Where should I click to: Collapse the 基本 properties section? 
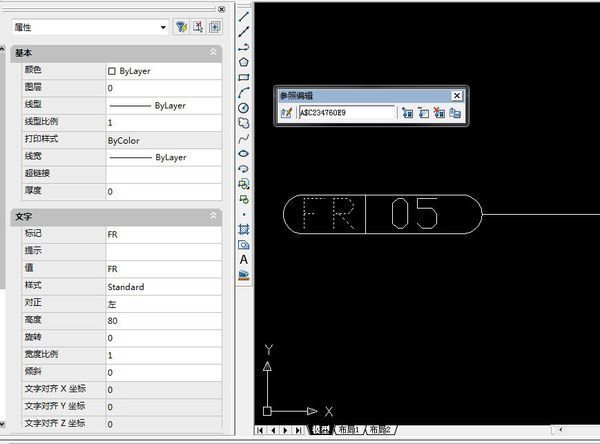coord(213,52)
